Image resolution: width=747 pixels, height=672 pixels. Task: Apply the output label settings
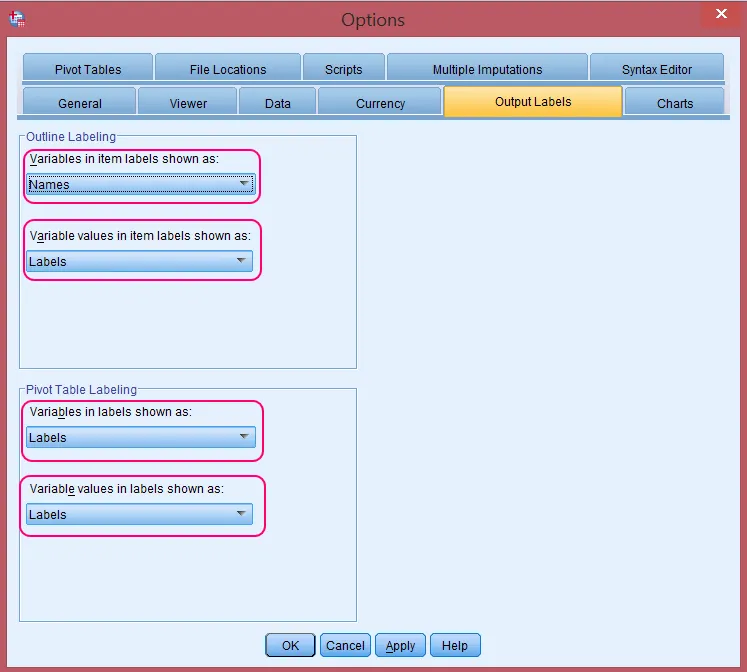pos(400,645)
